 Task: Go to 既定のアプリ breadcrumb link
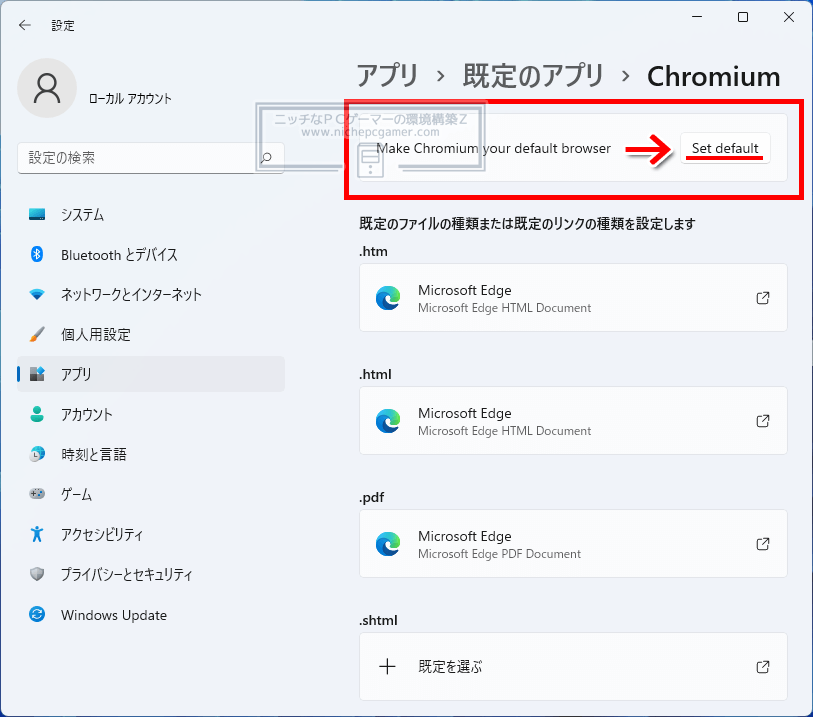(533, 76)
